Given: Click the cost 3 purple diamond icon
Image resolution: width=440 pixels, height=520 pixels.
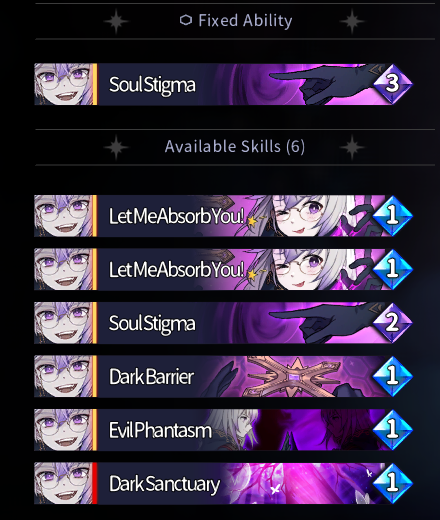Looking at the screenshot, I should coord(393,84).
